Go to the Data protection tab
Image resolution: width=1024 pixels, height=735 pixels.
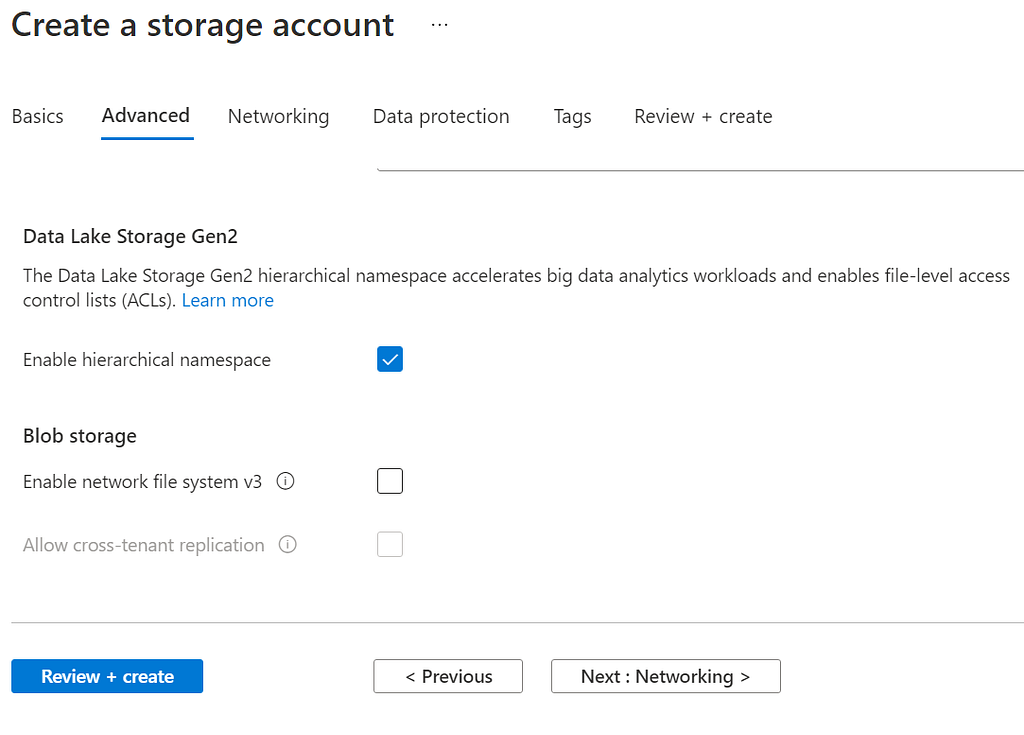[x=441, y=116]
